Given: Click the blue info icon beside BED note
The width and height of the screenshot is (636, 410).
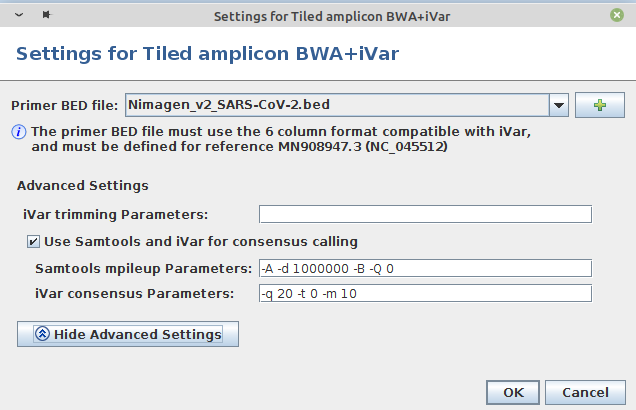Looking at the screenshot, I should click(18, 131).
